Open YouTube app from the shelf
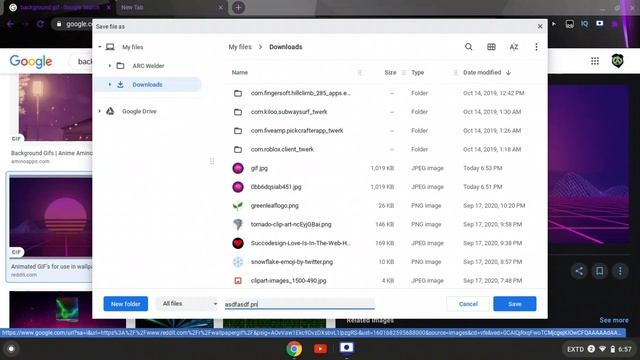This screenshot has width=640, height=360. point(320,349)
